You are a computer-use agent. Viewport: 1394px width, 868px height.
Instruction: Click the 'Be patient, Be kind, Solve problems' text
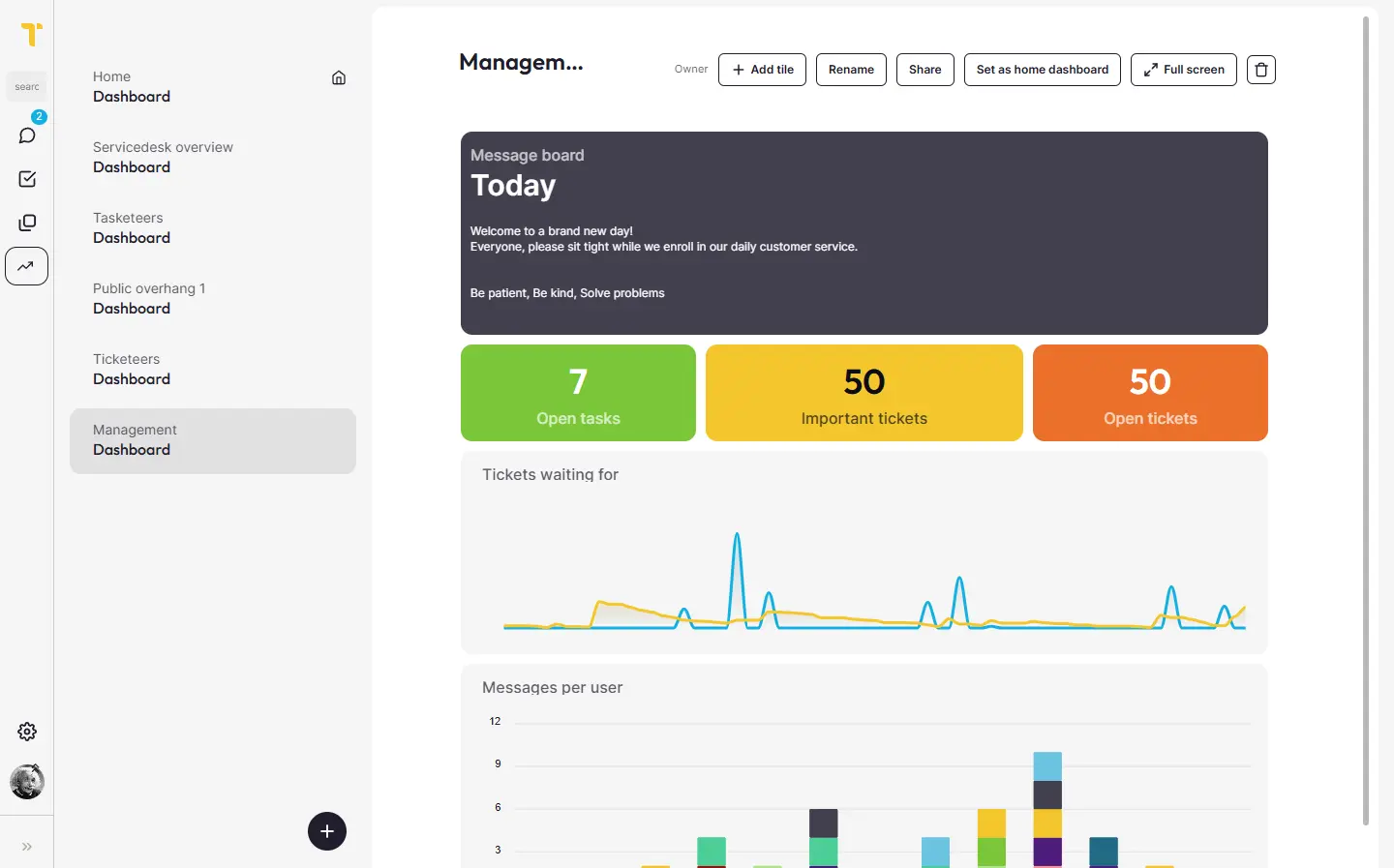coord(567,293)
